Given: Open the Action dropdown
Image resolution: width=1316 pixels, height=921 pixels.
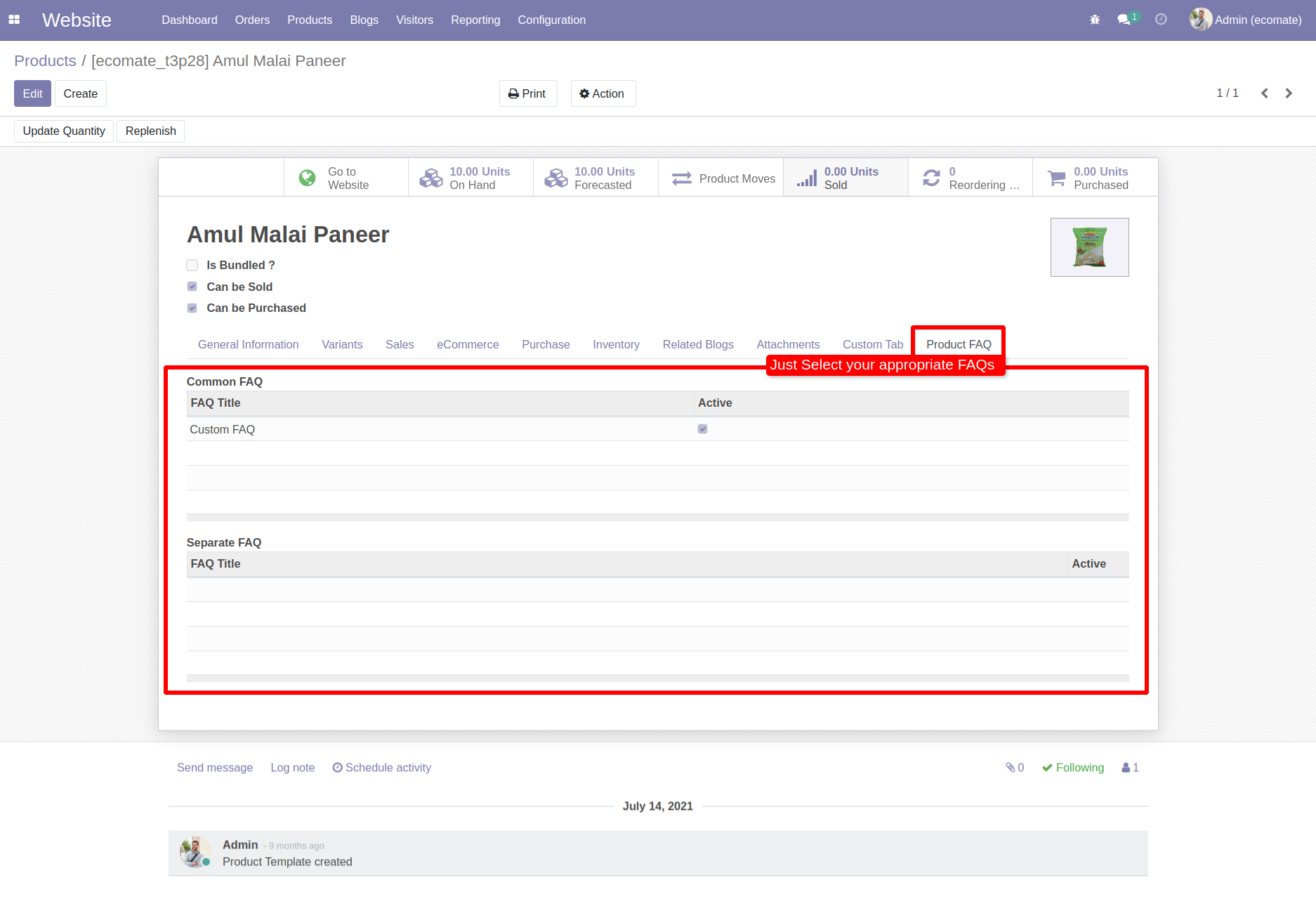Looking at the screenshot, I should [x=603, y=93].
